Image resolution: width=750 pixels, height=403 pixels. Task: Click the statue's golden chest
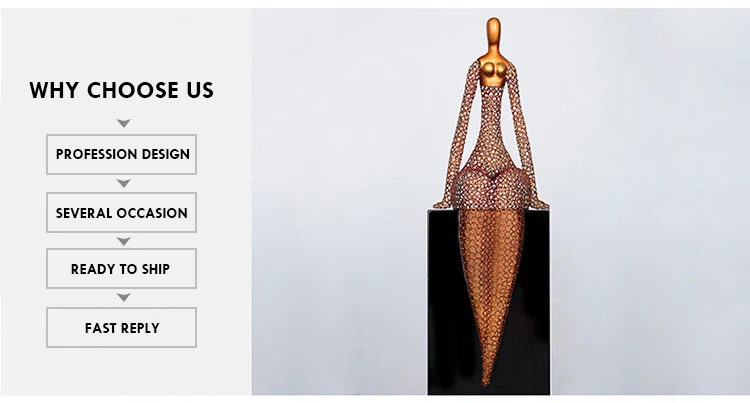tap(493, 71)
